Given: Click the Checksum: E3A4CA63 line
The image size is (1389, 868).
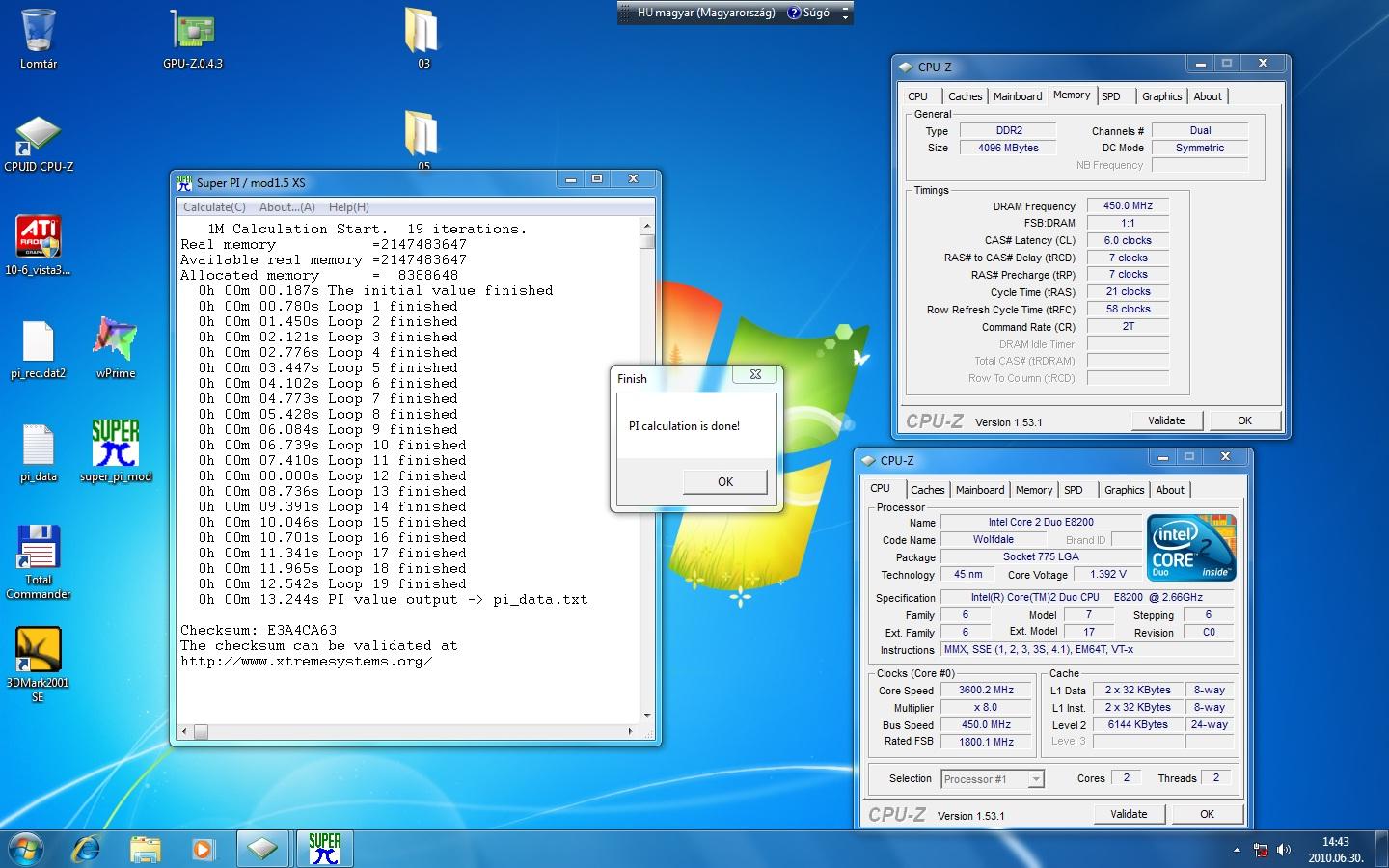Looking at the screenshot, I should point(259,630).
